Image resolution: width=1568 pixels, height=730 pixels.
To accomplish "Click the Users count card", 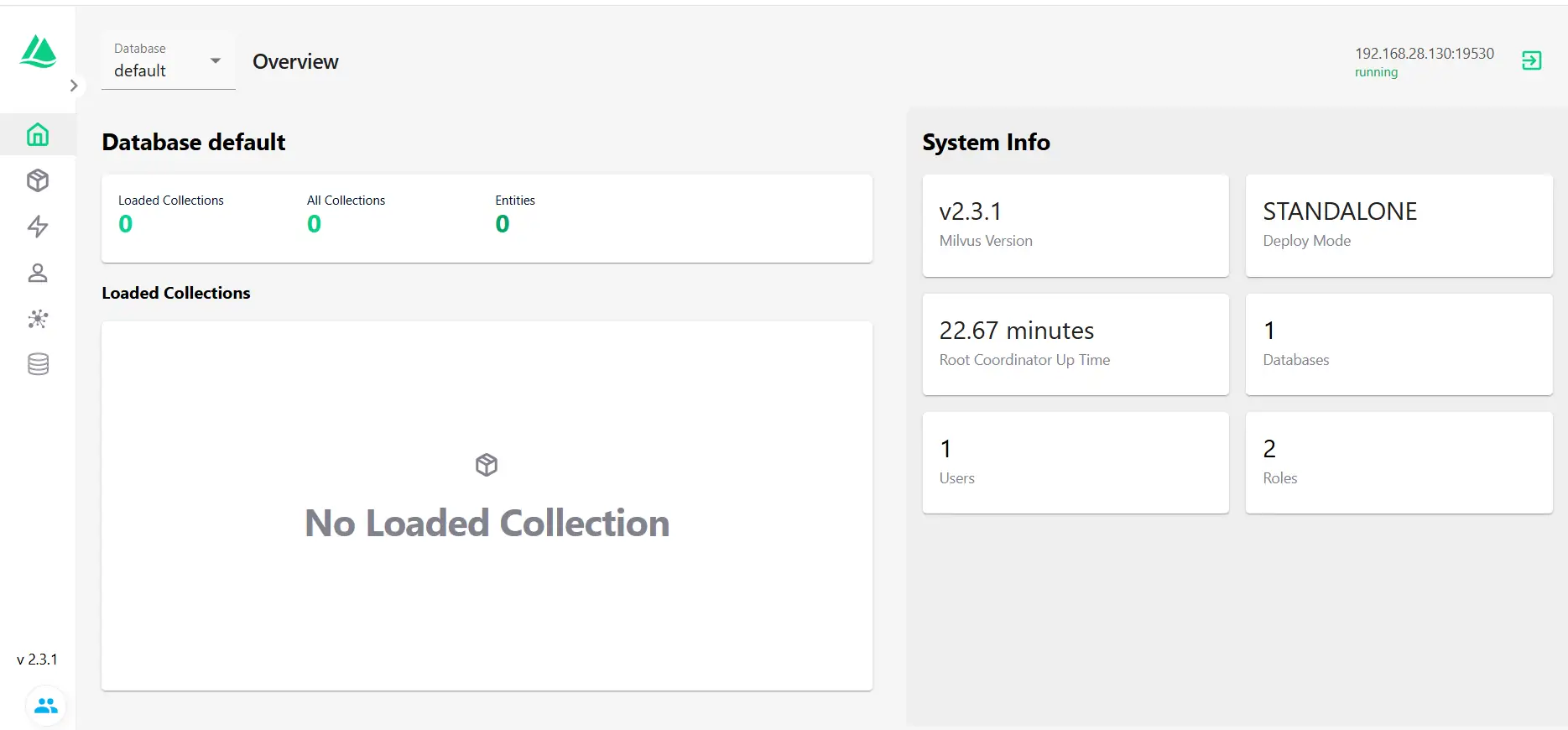I will (x=1076, y=462).
